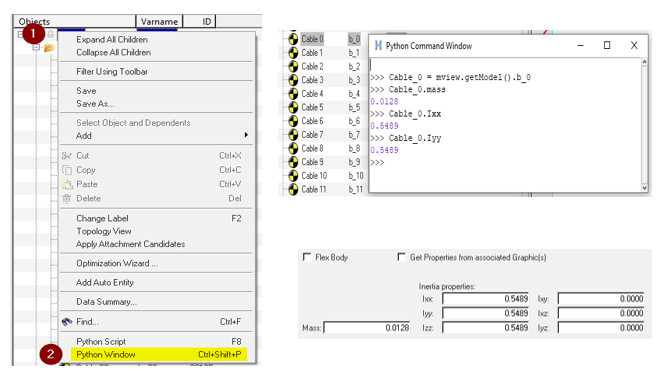
Task: Click the Cable 7 body icon
Action: click(x=293, y=135)
